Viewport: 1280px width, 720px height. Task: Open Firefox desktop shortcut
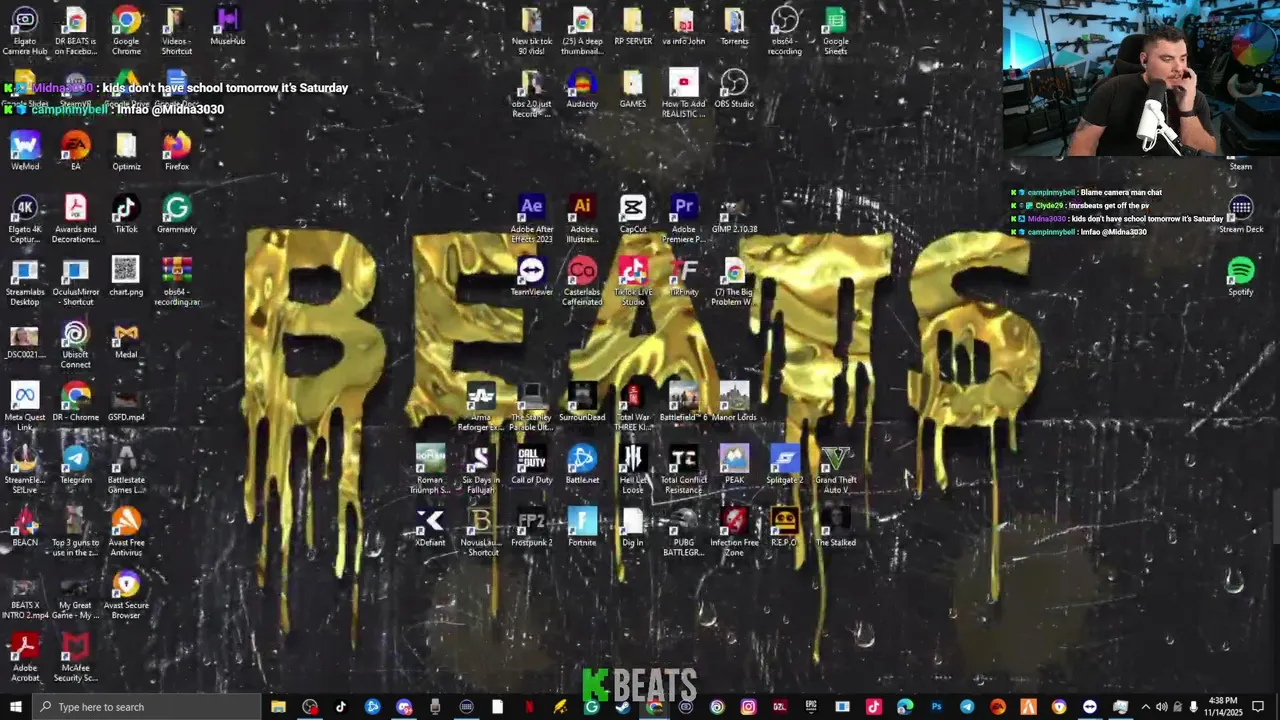pyautogui.click(x=177, y=151)
